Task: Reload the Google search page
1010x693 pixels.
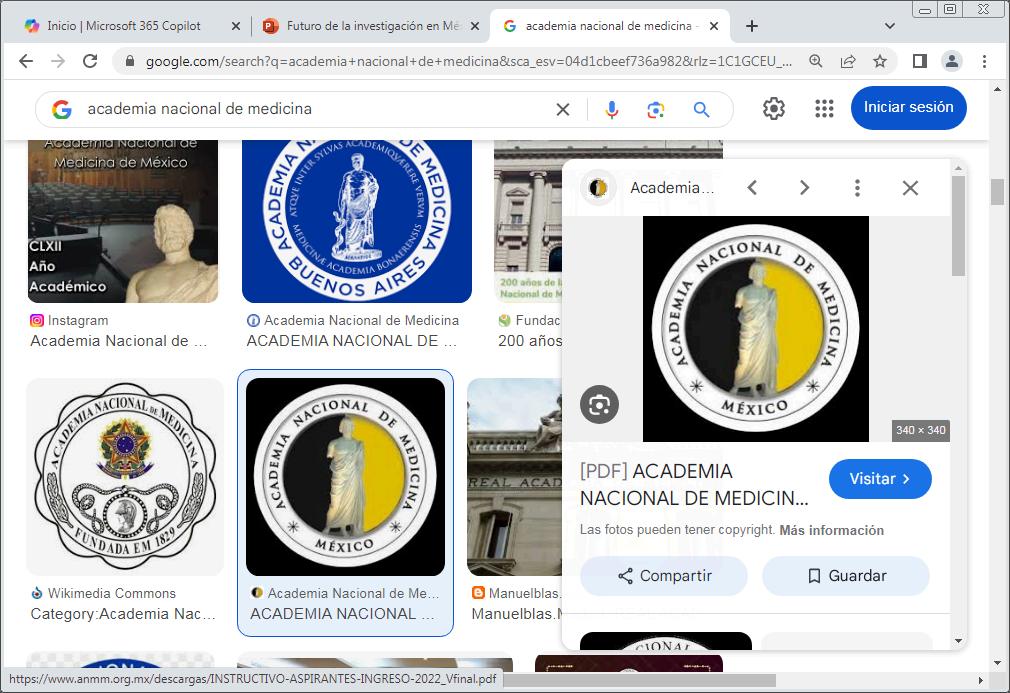Action: [90, 61]
